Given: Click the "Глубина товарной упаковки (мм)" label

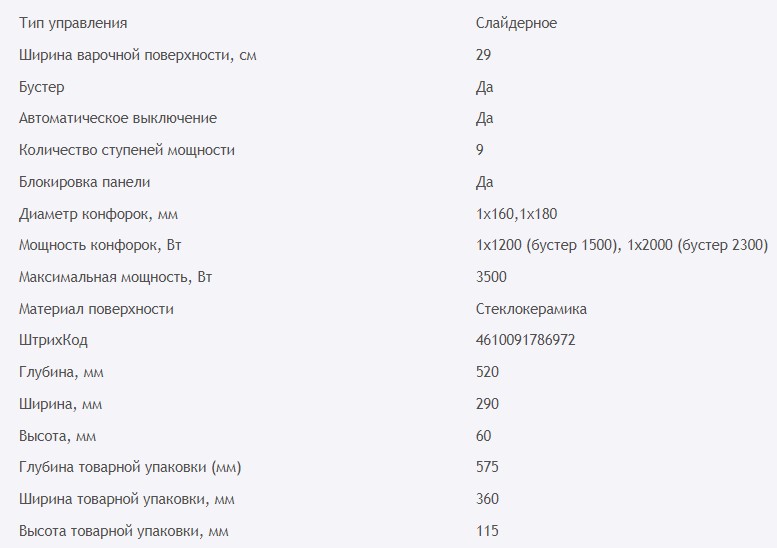Looking at the screenshot, I should click(130, 467).
